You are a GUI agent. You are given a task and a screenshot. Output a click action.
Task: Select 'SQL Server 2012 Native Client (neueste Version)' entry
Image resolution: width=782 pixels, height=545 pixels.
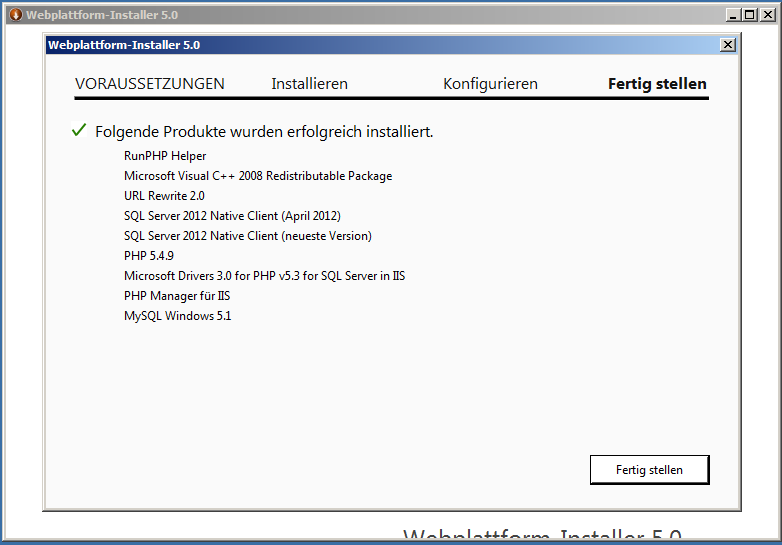tap(248, 236)
